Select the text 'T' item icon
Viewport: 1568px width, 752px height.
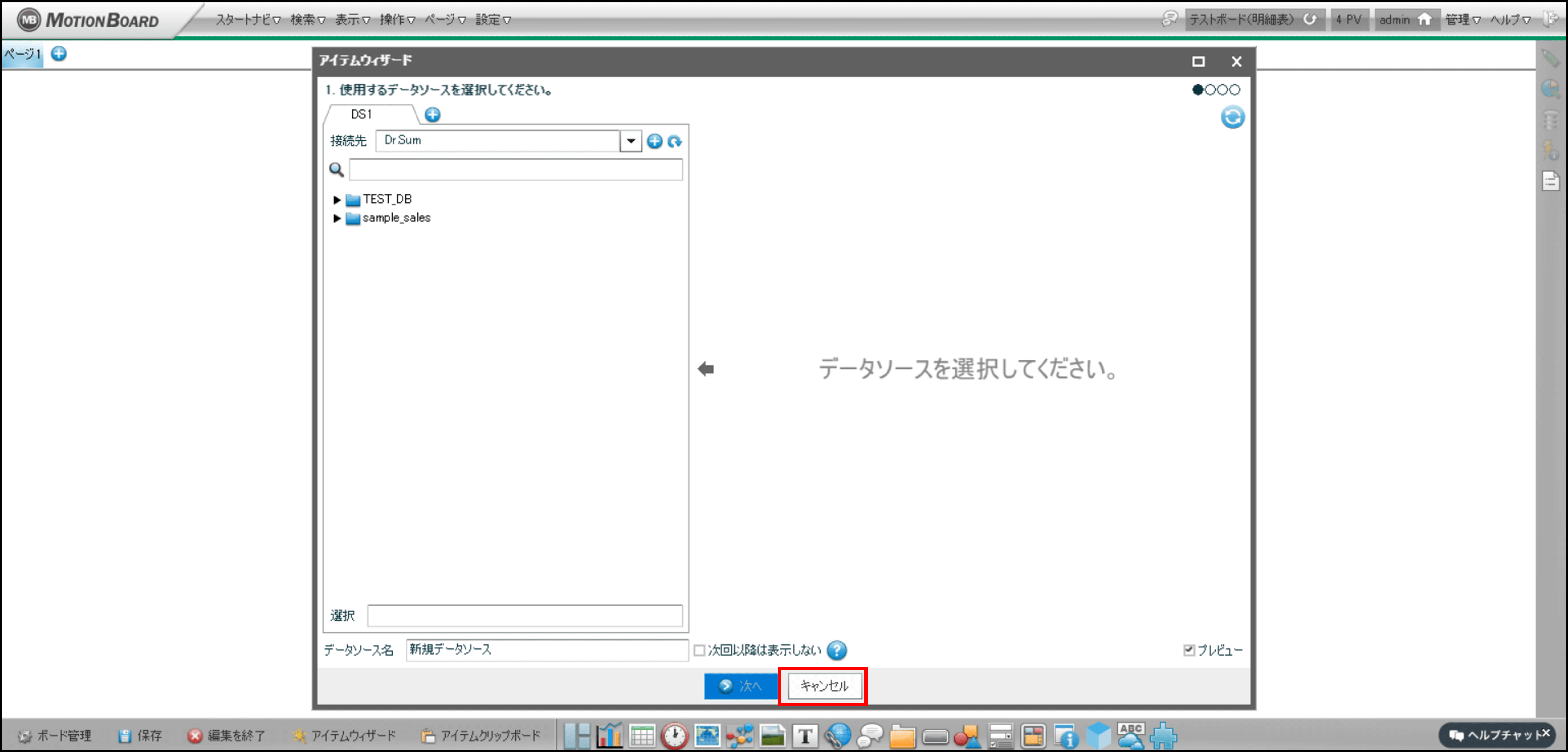(805, 736)
